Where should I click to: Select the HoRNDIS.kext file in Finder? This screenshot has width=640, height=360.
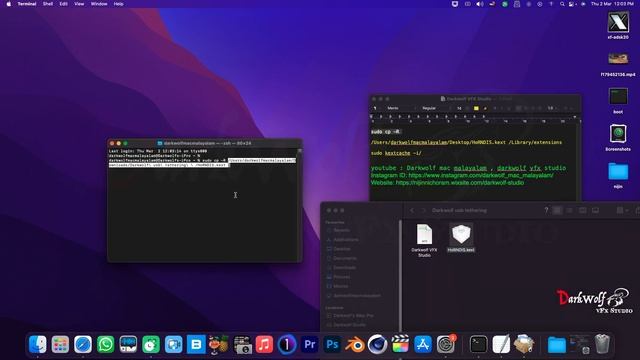click(461, 238)
